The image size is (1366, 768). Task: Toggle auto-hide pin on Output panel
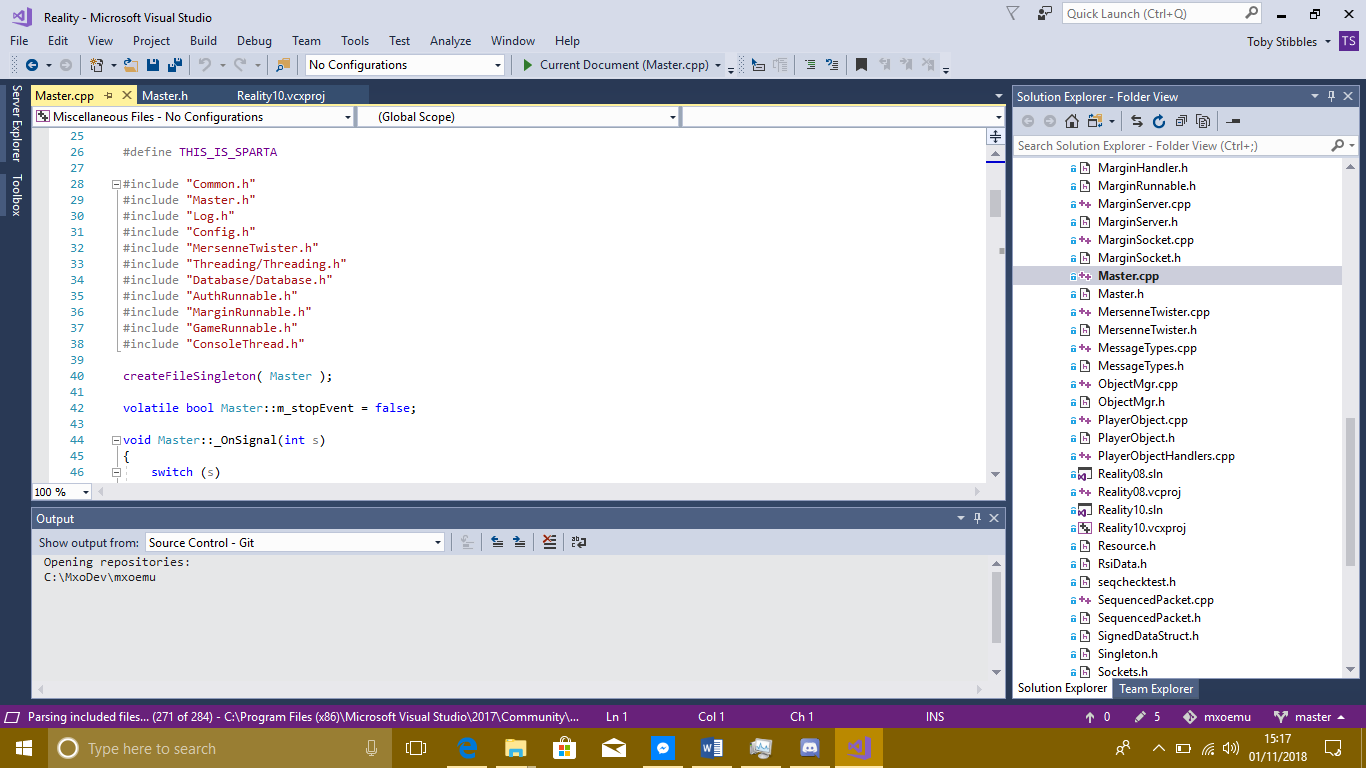click(977, 518)
